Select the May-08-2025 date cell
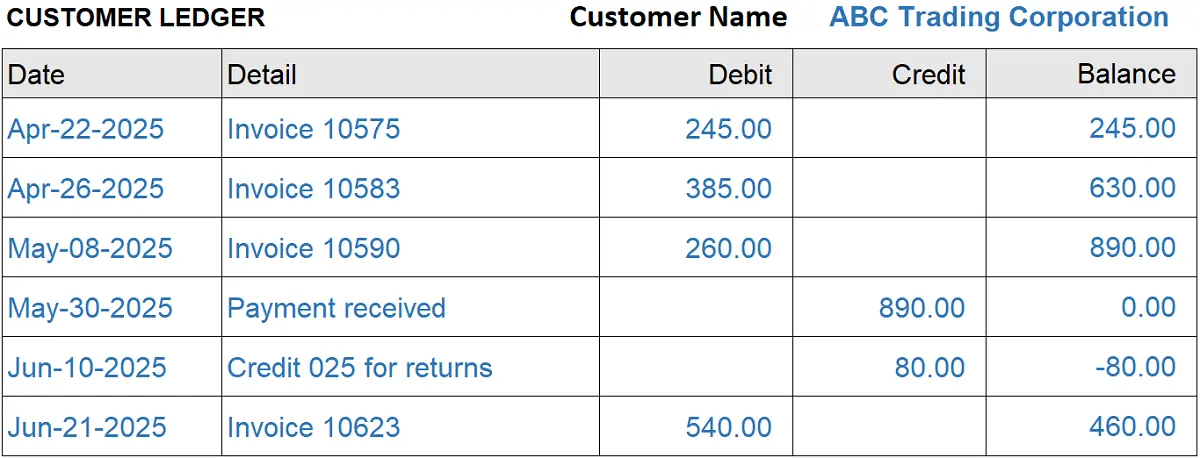Image resolution: width=1200 pixels, height=458 pixels. click(x=90, y=248)
